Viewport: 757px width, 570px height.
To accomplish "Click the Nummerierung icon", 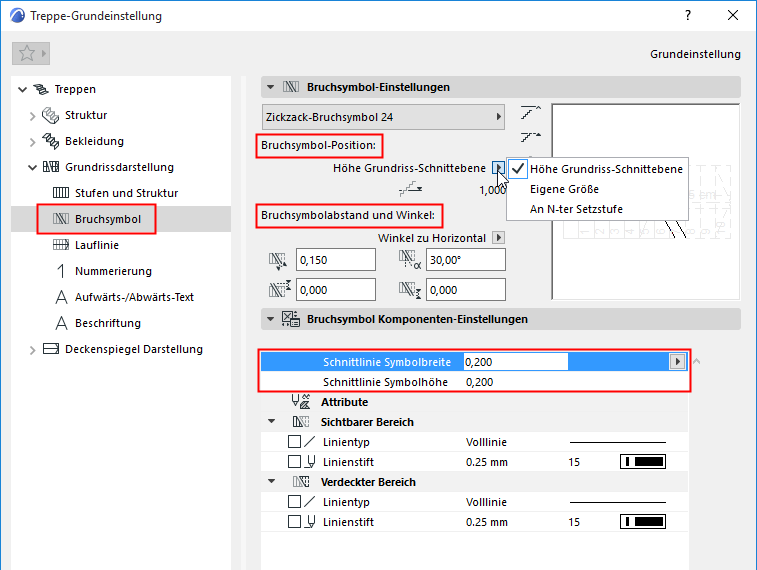I will (61, 271).
